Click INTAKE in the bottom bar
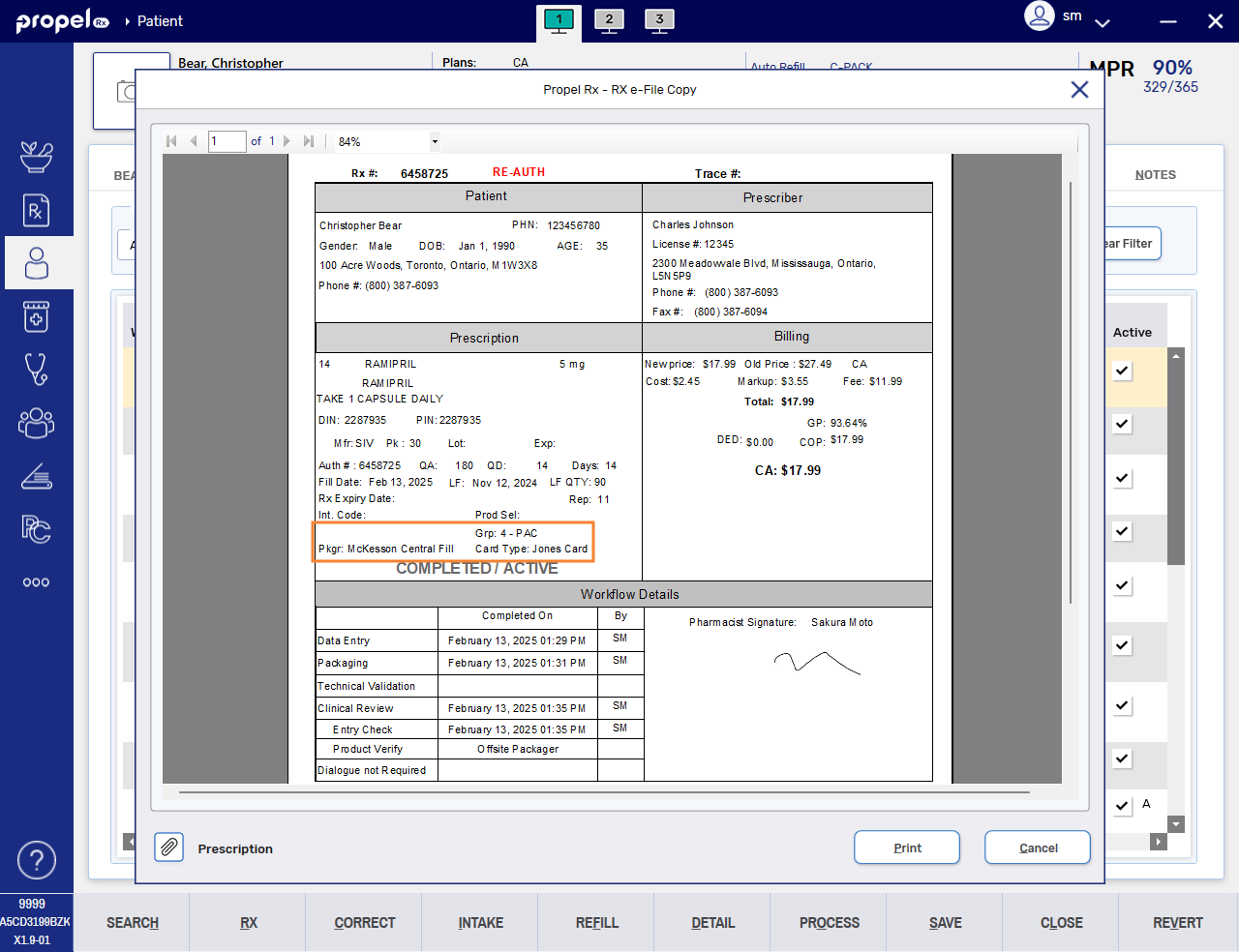The width and height of the screenshot is (1239, 952). tap(481, 923)
